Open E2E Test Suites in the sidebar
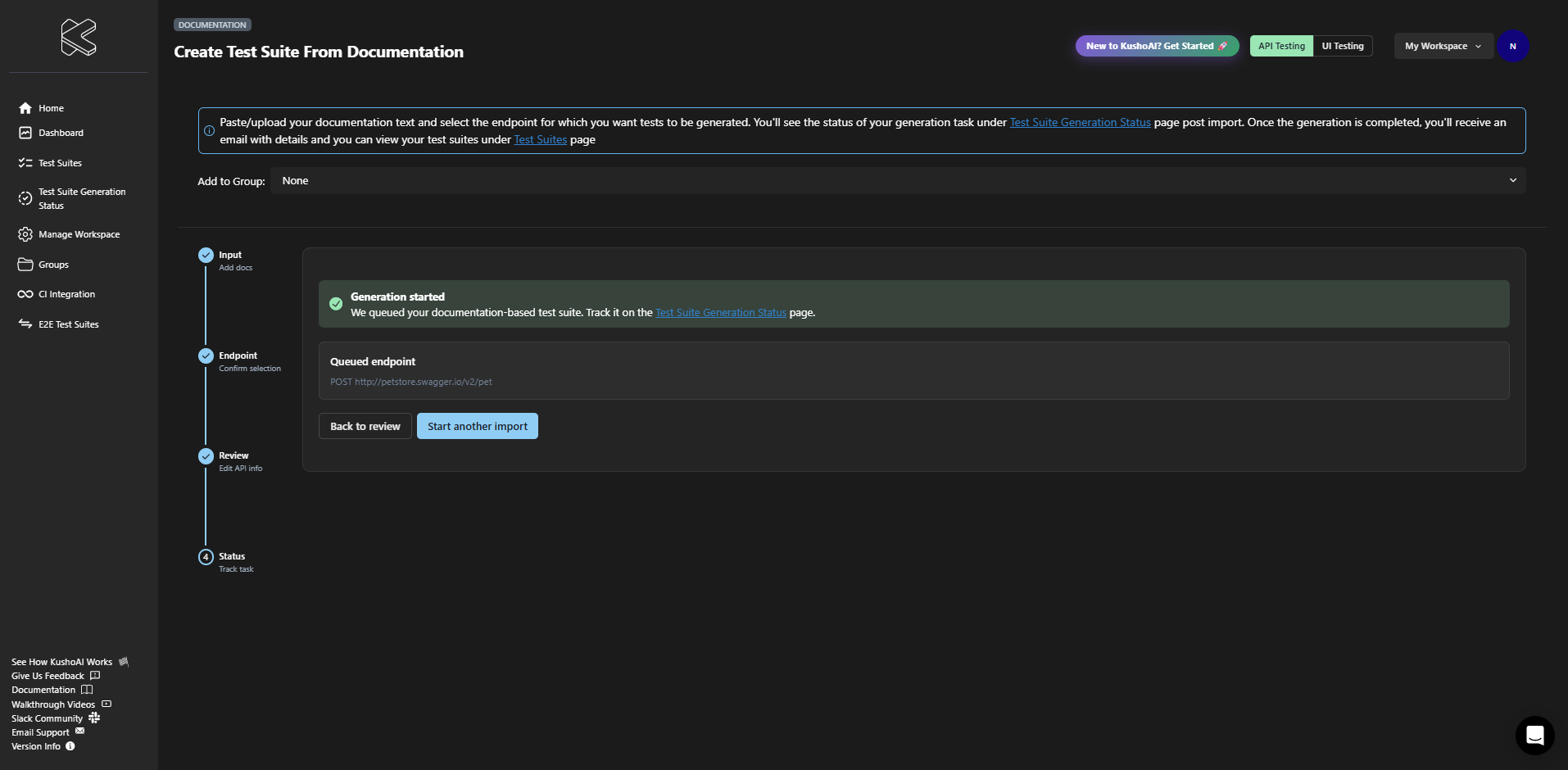The width and height of the screenshot is (1568, 770). (68, 324)
